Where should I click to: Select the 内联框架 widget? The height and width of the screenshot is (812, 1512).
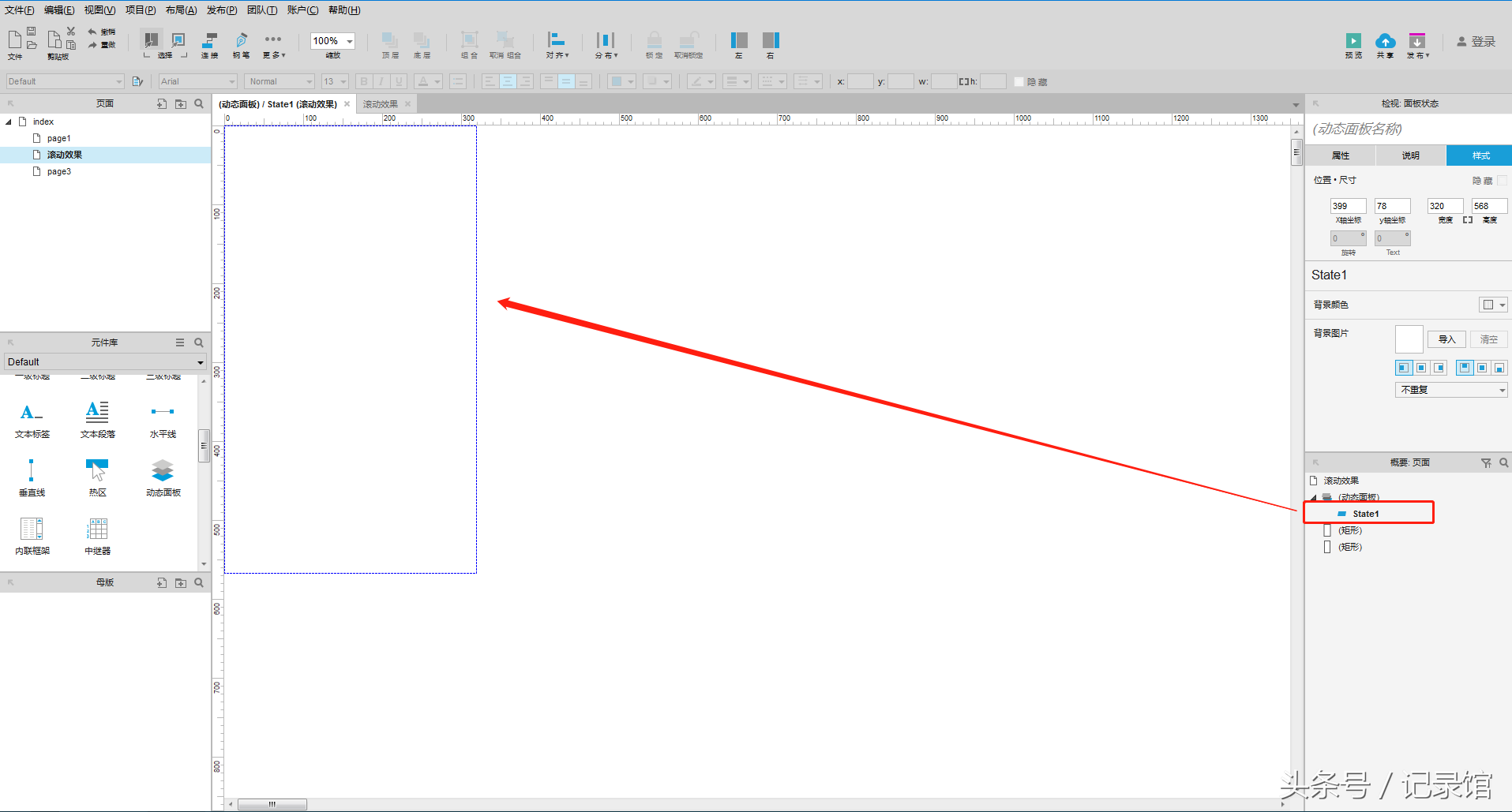coord(32,536)
